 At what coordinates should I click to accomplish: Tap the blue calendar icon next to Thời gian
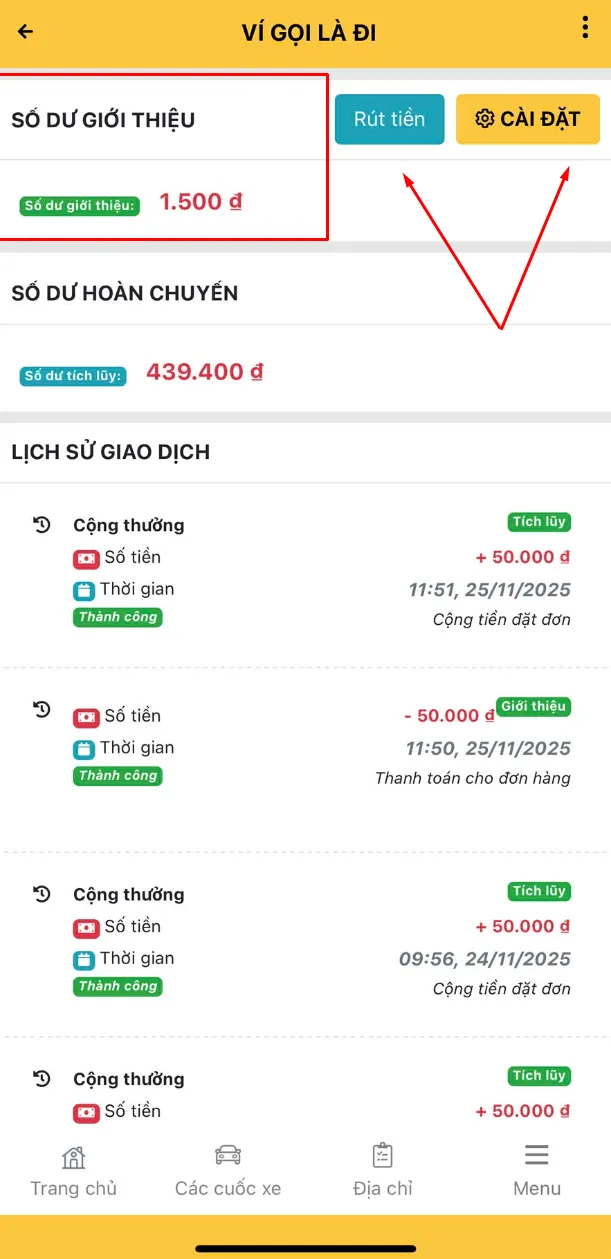pos(86,590)
